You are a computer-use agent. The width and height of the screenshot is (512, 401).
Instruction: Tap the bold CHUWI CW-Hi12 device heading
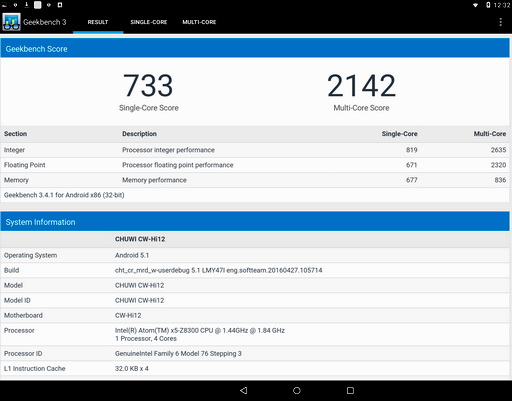[140, 239]
